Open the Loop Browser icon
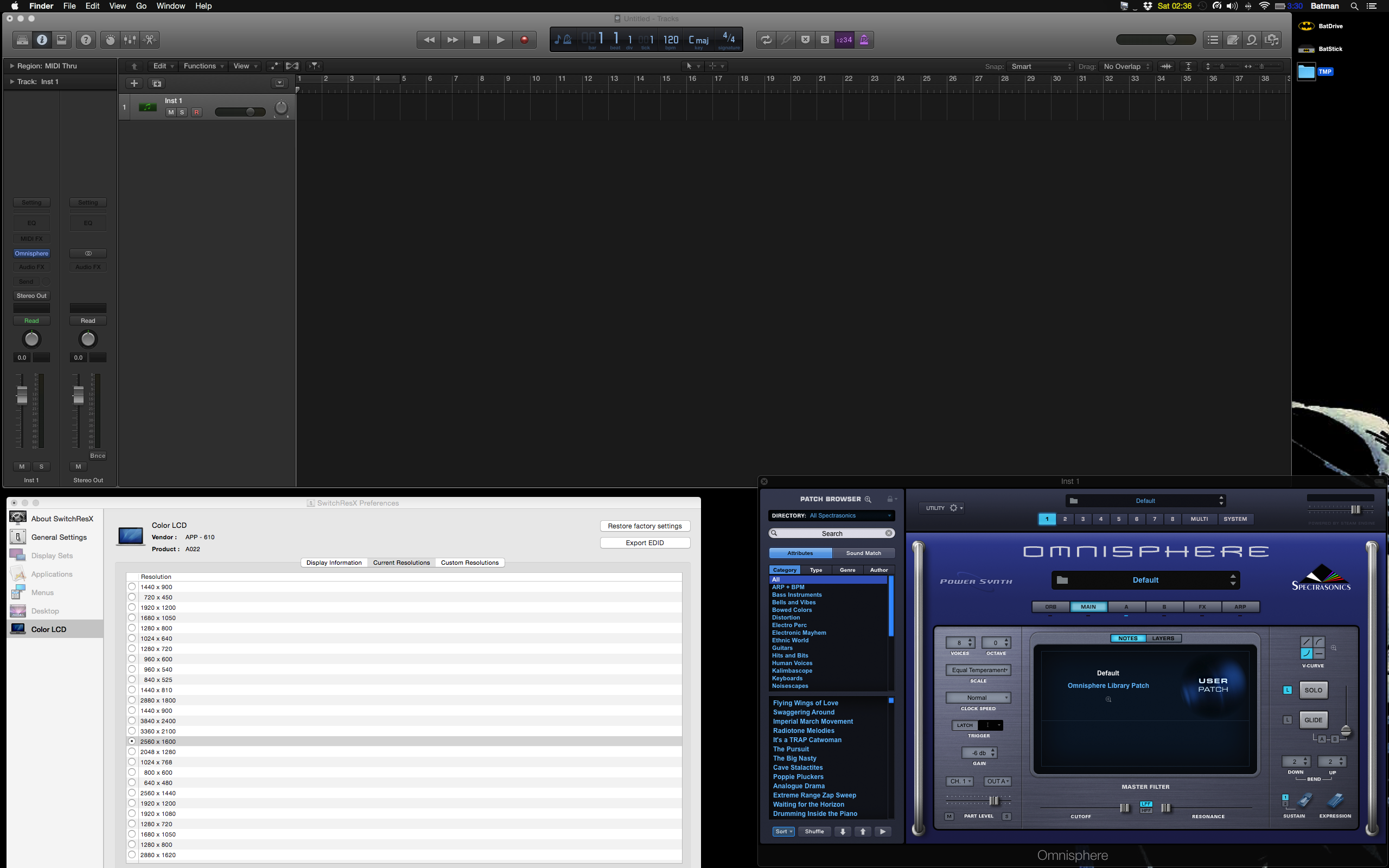Screen dimensions: 1389x868 pos(1252,40)
